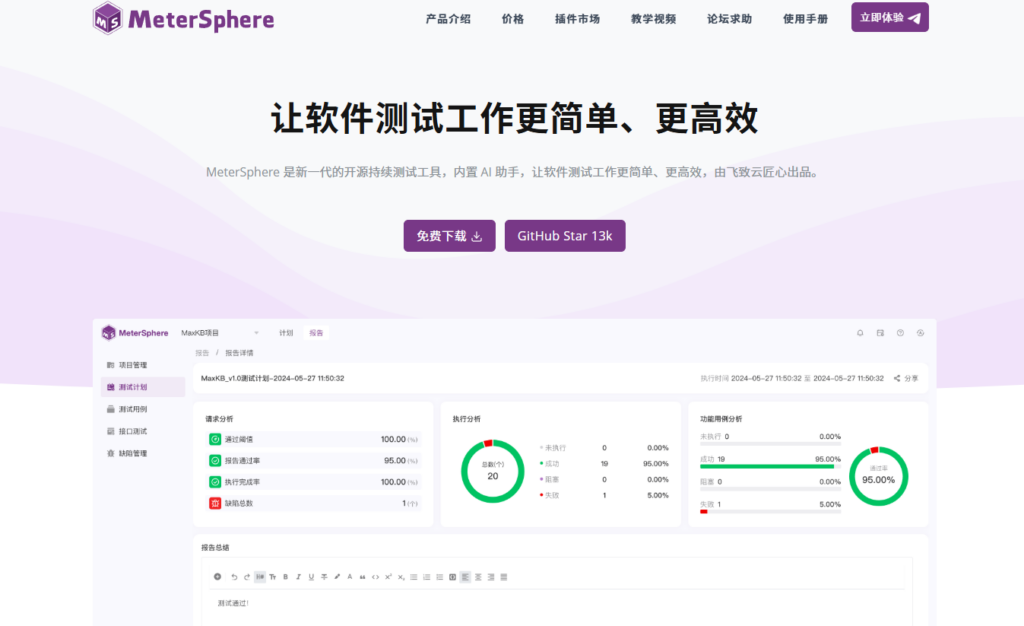Toggle bold formatting in the report editor
Image resolution: width=1024 pixels, height=626 pixels.
285,577
